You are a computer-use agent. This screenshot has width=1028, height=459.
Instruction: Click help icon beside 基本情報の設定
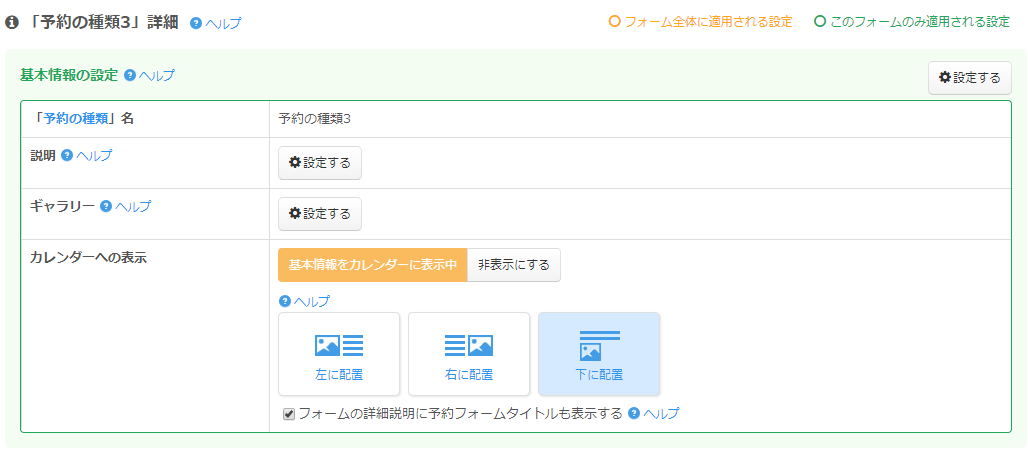130,75
